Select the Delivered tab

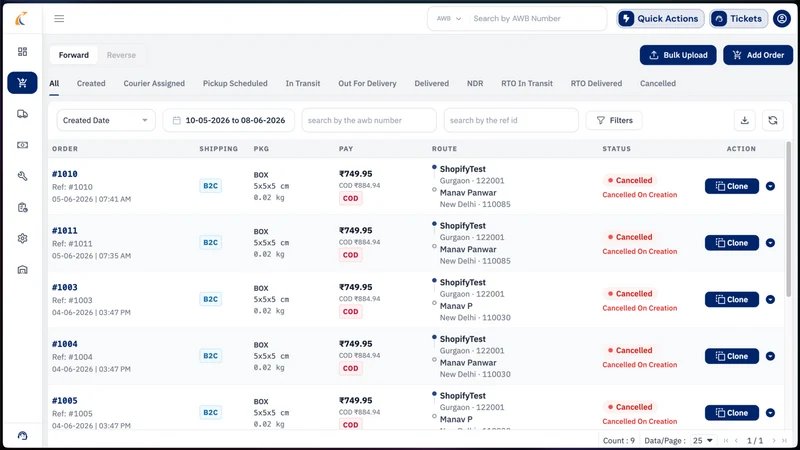pos(432,84)
